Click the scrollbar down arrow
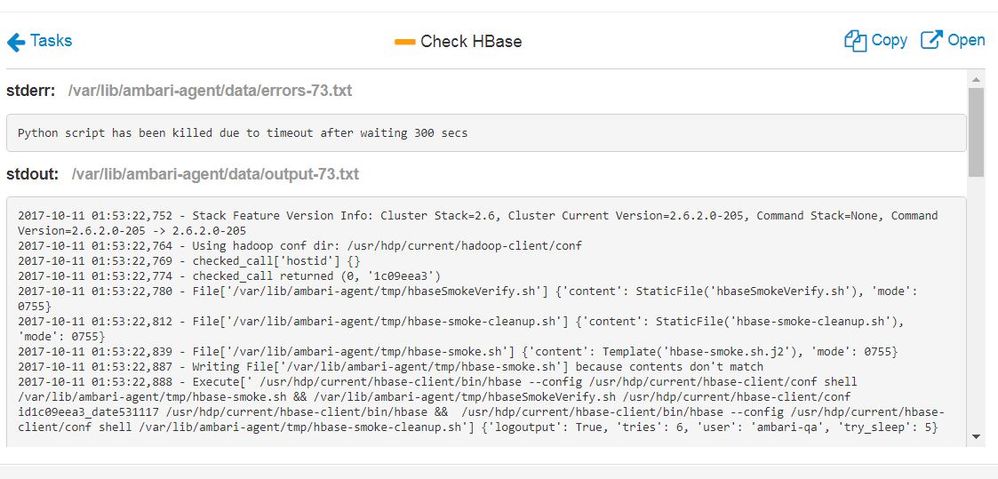The width and height of the screenshot is (998, 479). point(977,439)
